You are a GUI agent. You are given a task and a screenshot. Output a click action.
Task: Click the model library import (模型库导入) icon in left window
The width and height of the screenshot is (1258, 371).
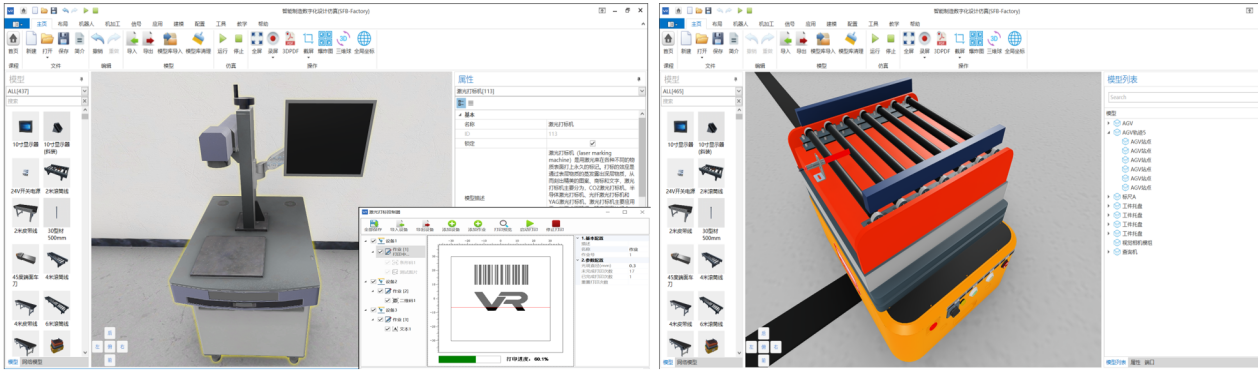[171, 39]
